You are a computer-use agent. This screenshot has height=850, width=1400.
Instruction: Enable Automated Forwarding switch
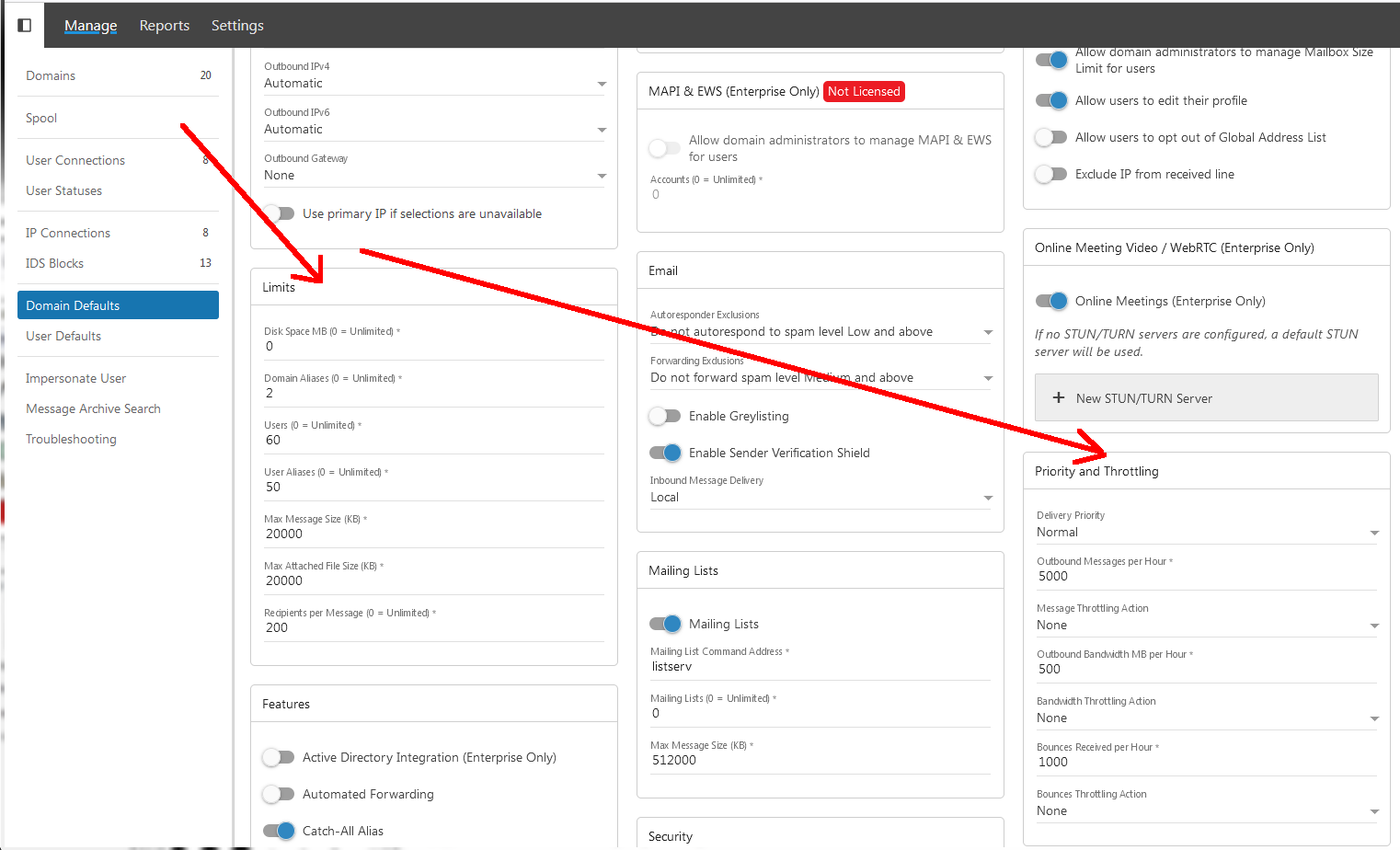[278, 794]
